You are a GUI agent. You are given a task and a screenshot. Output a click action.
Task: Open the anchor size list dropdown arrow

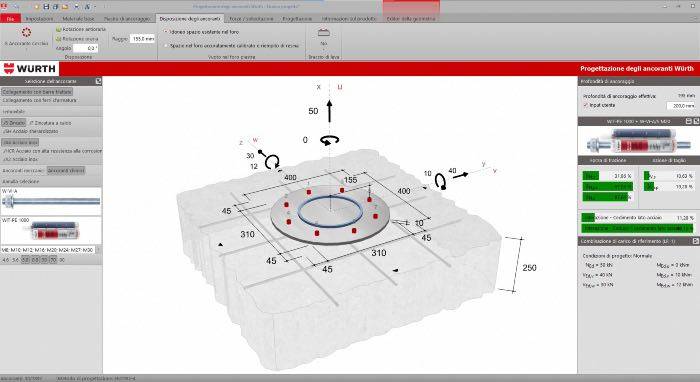pos(99,250)
